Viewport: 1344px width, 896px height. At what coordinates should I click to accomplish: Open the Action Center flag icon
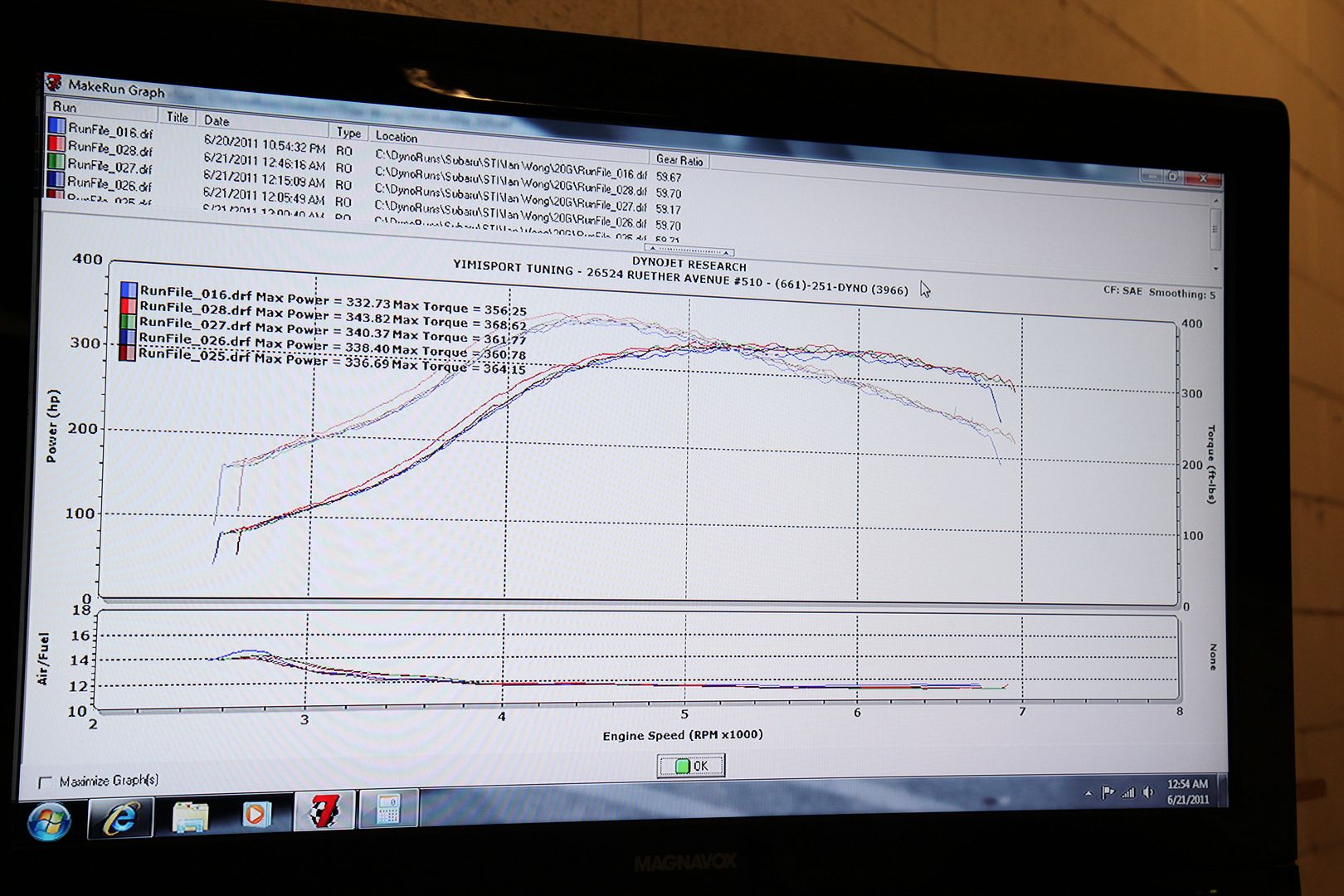tap(1108, 793)
